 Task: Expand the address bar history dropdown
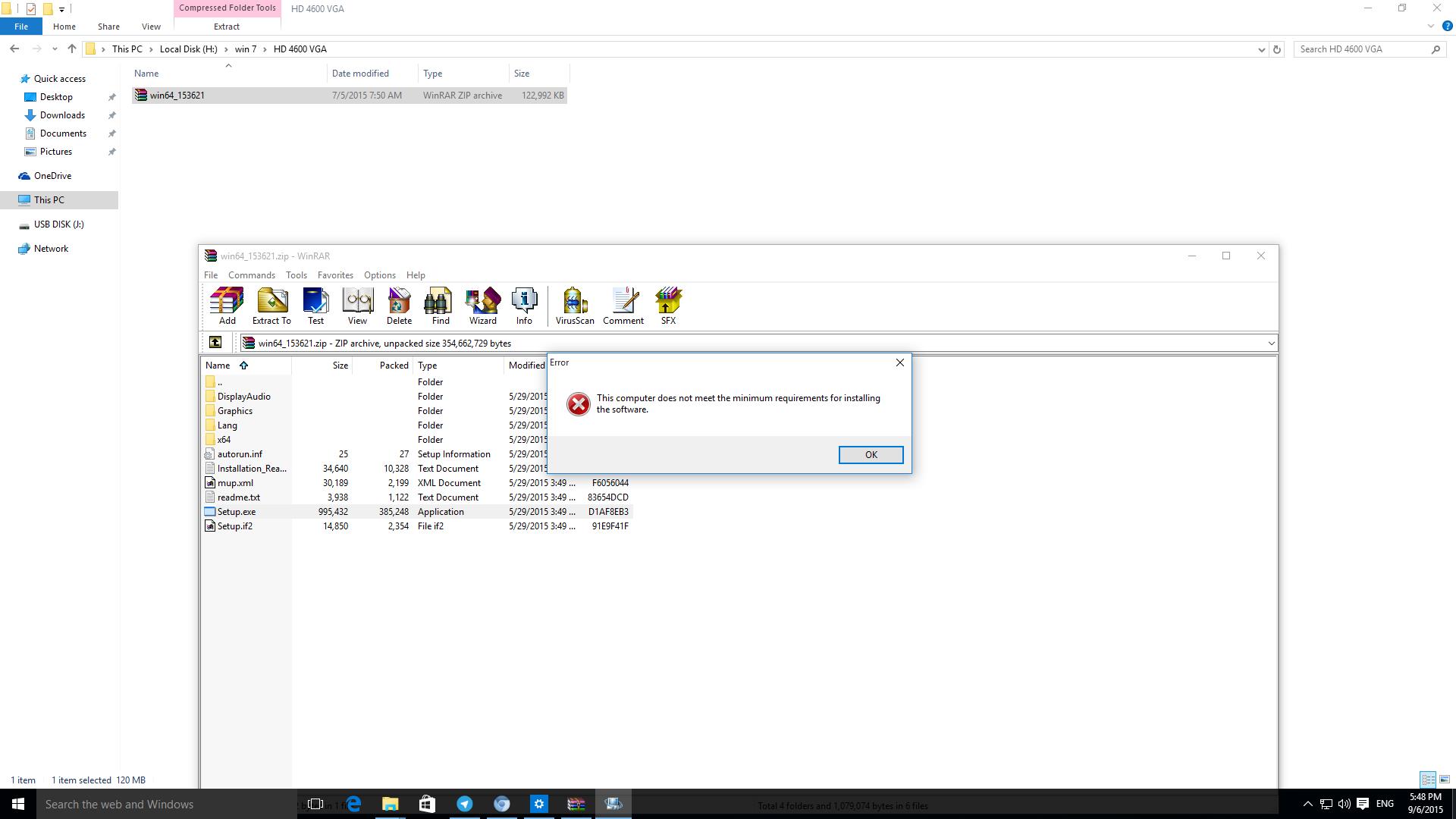pyautogui.click(x=1261, y=49)
